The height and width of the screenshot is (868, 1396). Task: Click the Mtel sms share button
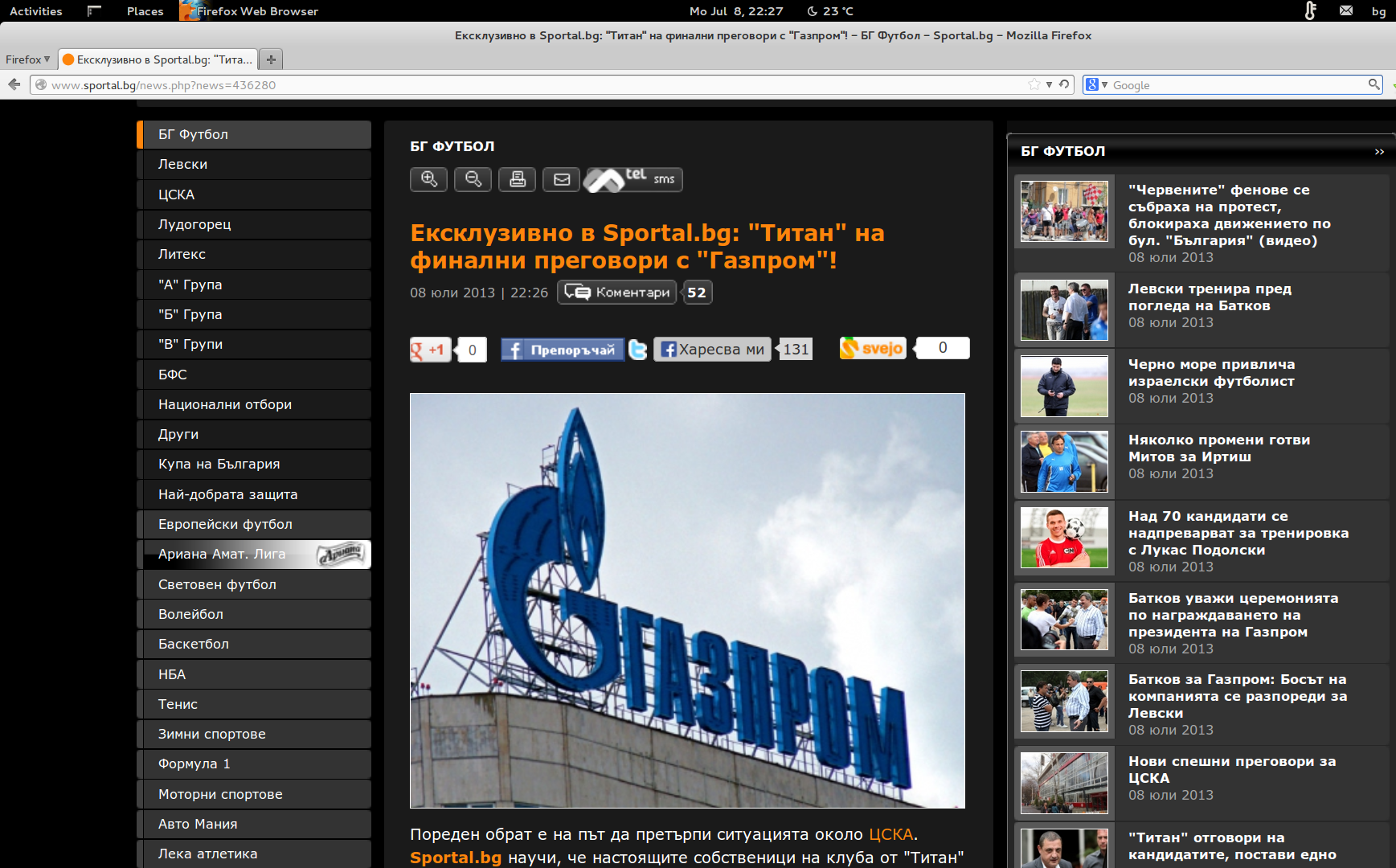pyautogui.click(x=634, y=179)
